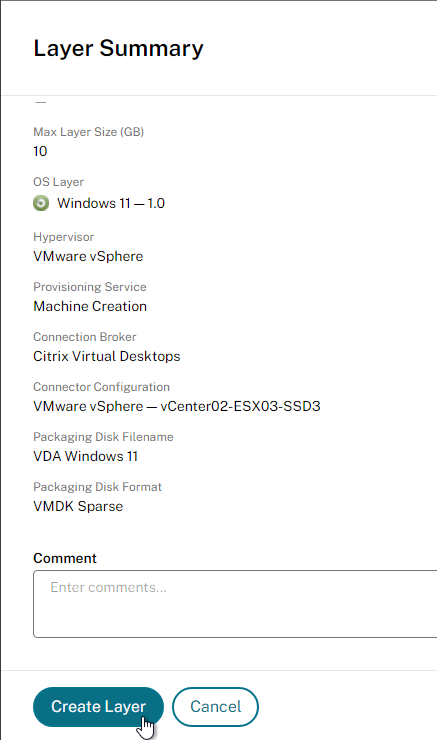The width and height of the screenshot is (437, 740).
Task: Click the Create Layer button
Action: [x=98, y=706]
